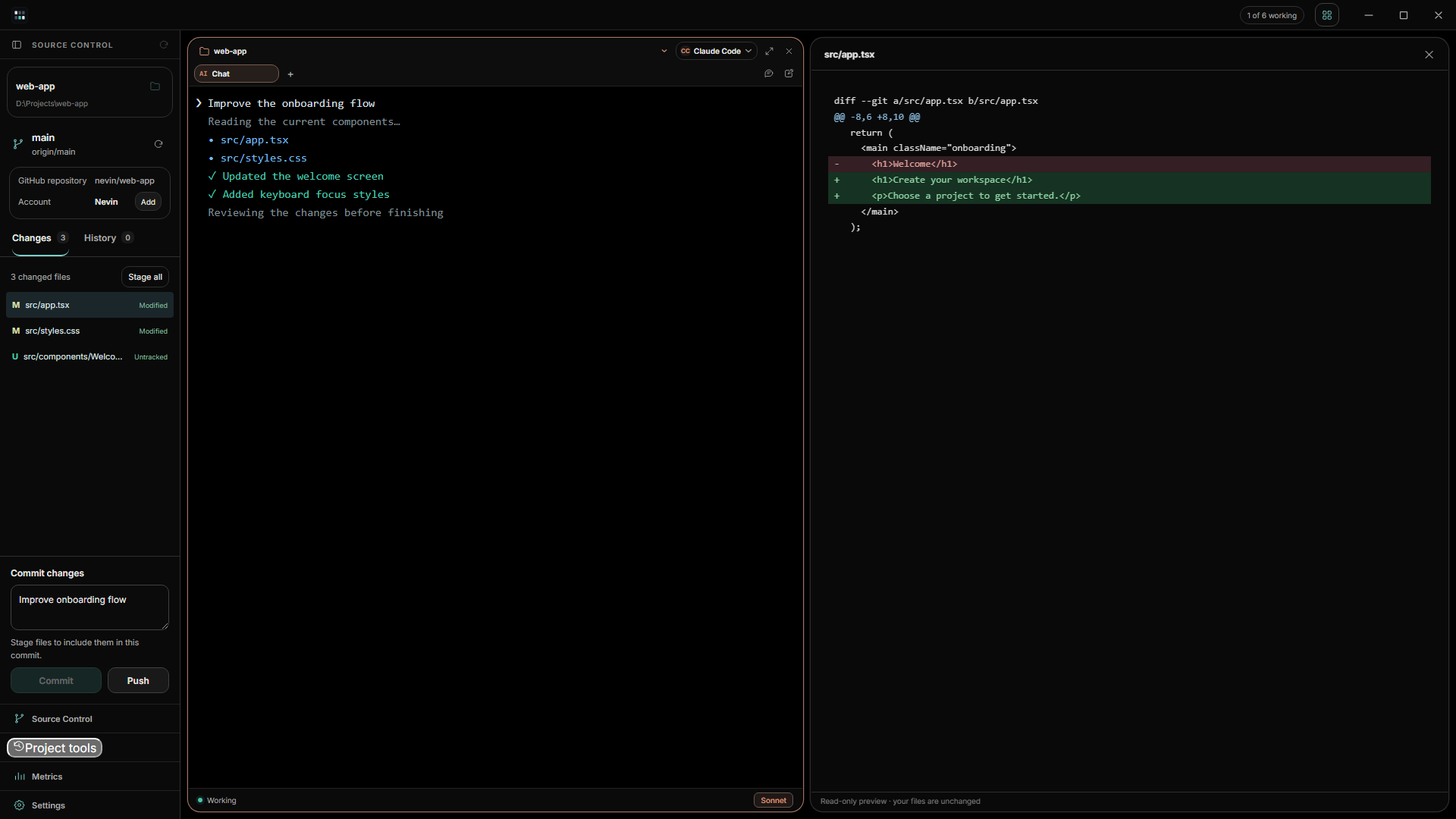The width and height of the screenshot is (1456, 819).
Task: Click the added 'Create your workspace' diff line
Action: 1129,180
